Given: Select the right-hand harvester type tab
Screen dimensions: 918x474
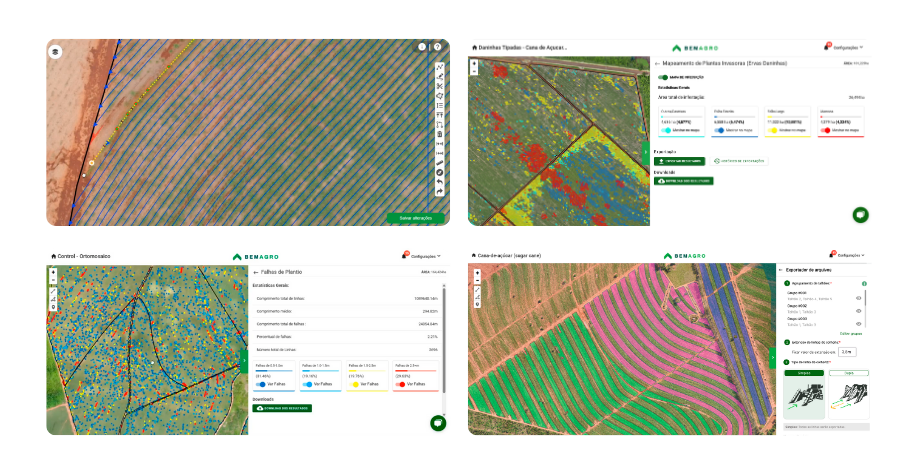Looking at the screenshot, I should tap(848, 373).
